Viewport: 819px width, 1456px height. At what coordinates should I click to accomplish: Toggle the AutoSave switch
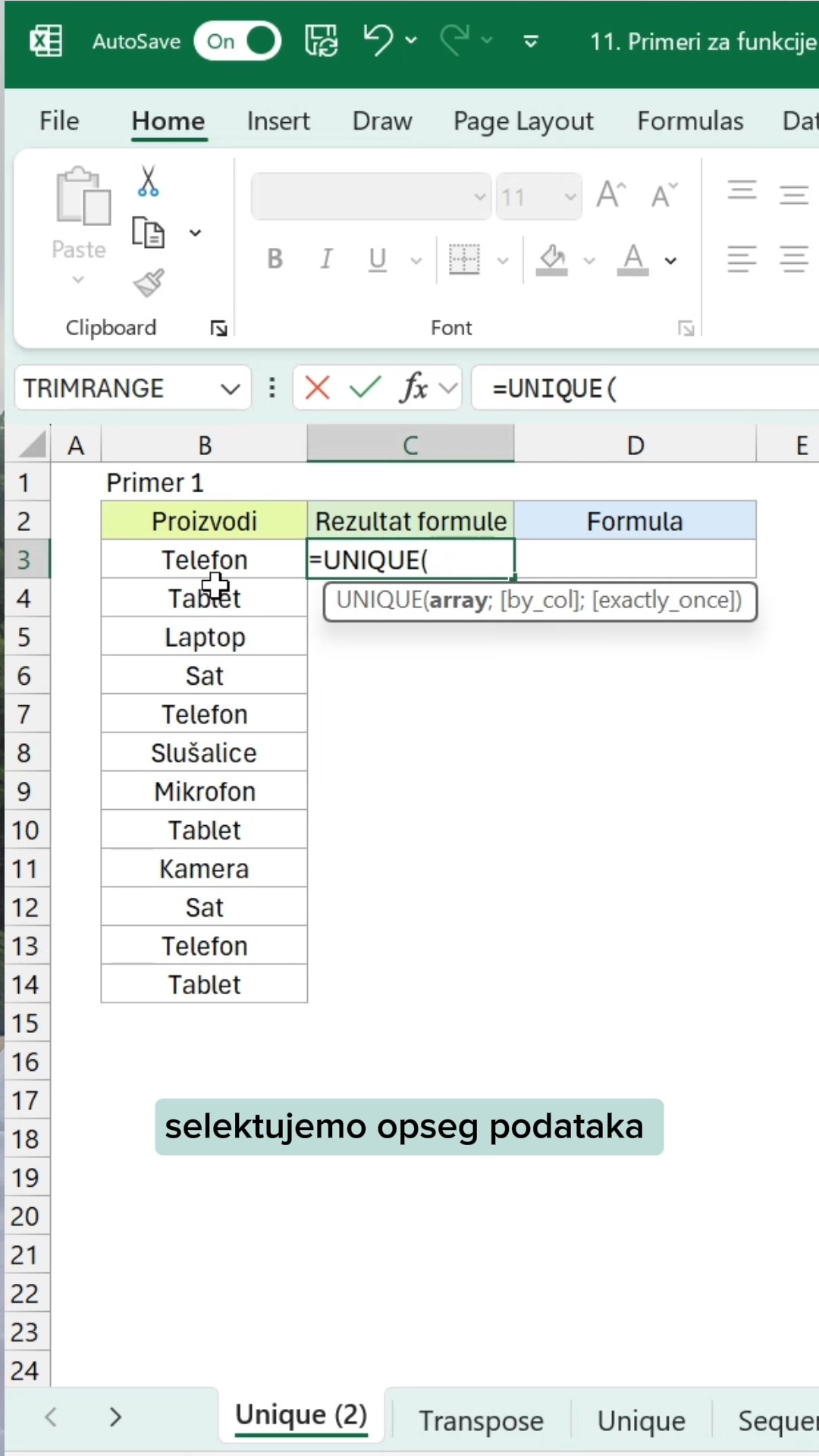pos(237,41)
